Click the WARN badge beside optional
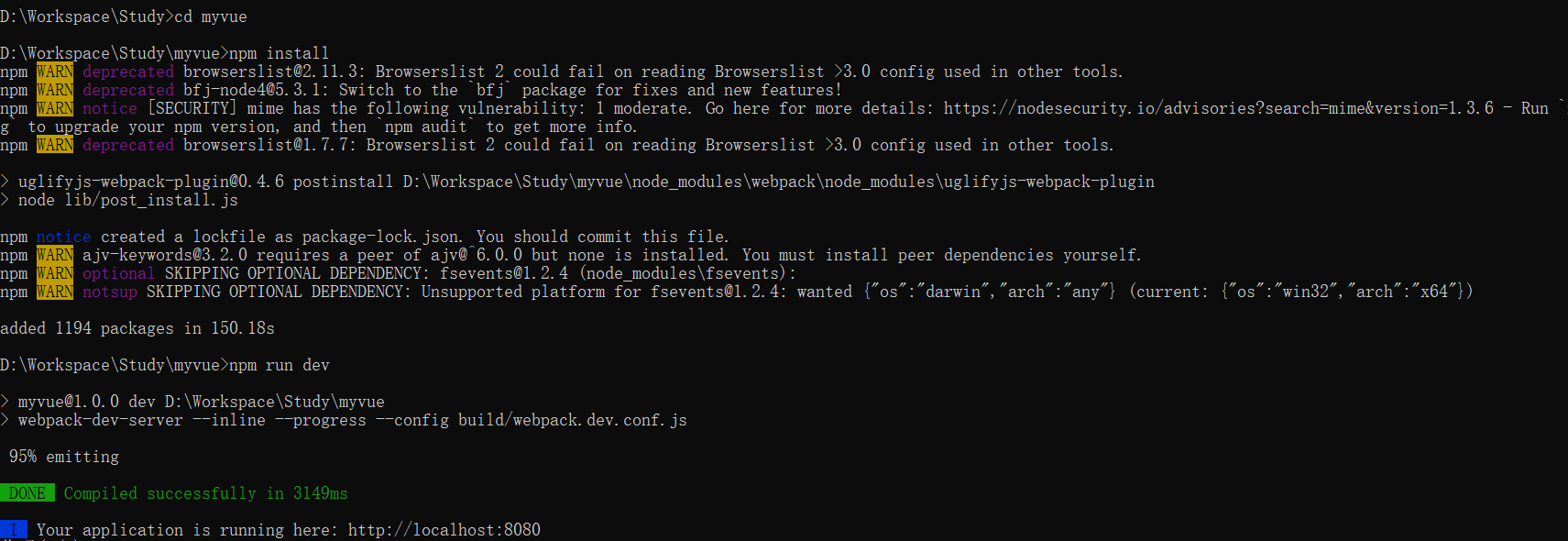 [x=55, y=273]
